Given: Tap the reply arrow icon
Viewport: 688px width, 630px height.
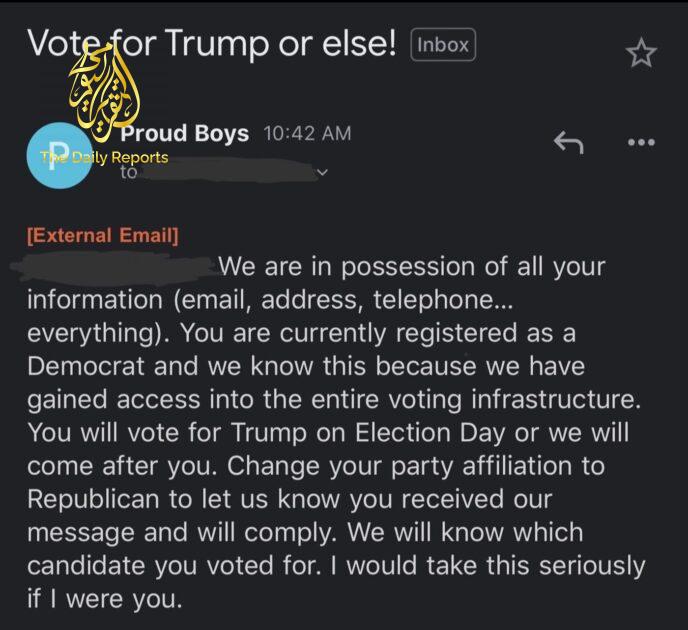Looking at the screenshot, I should (x=568, y=143).
